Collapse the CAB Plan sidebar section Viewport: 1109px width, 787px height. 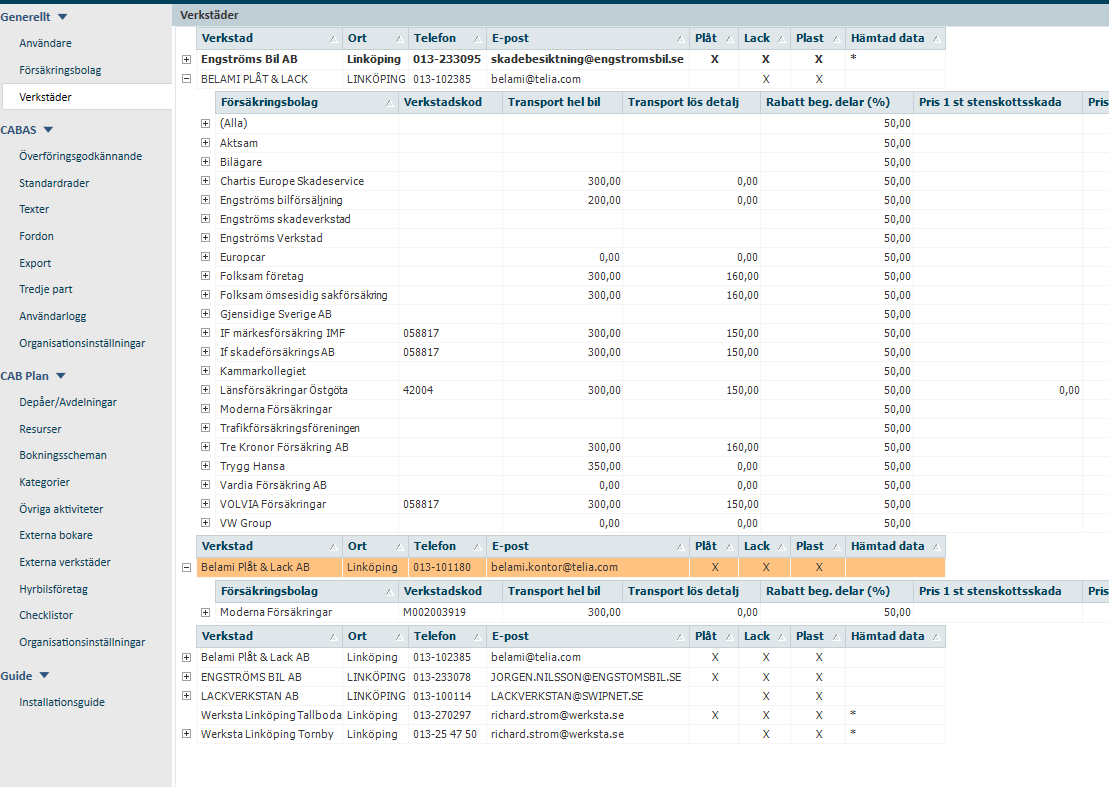click(60, 376)
